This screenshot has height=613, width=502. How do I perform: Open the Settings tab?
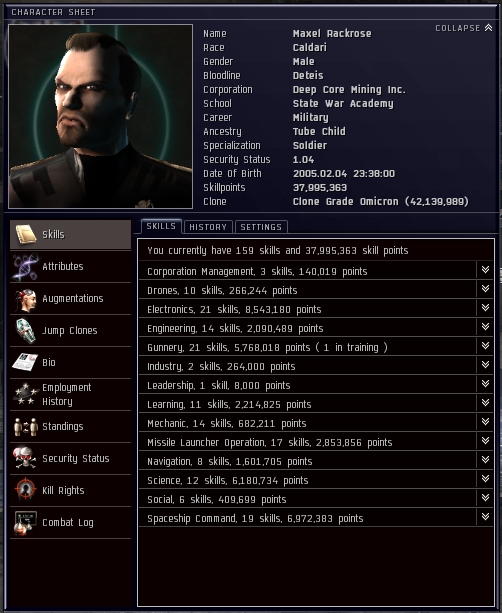[261, 227]
